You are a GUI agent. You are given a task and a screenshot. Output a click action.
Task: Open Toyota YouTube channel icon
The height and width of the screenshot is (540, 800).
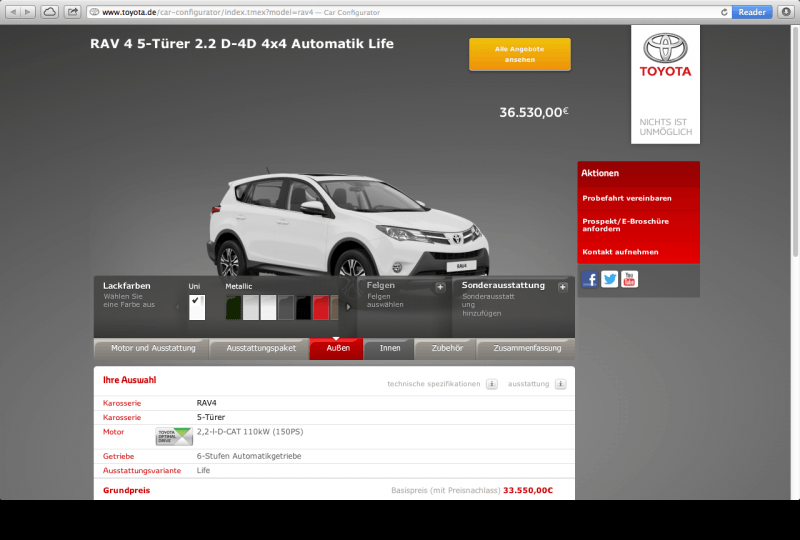629,279
